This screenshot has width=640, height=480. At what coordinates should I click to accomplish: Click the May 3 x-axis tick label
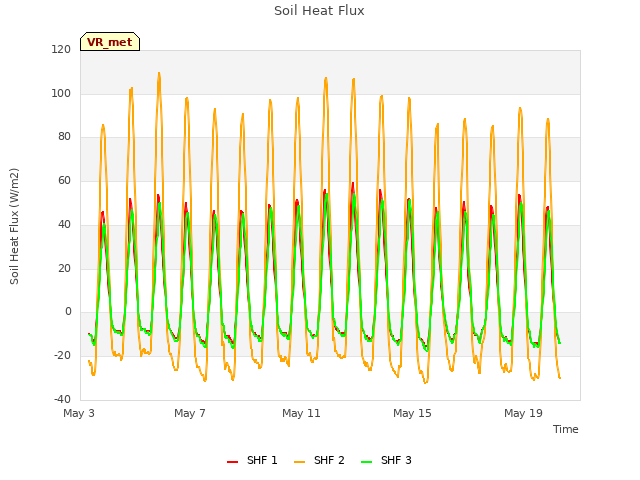pyautogui.click(x=79, y=413)
